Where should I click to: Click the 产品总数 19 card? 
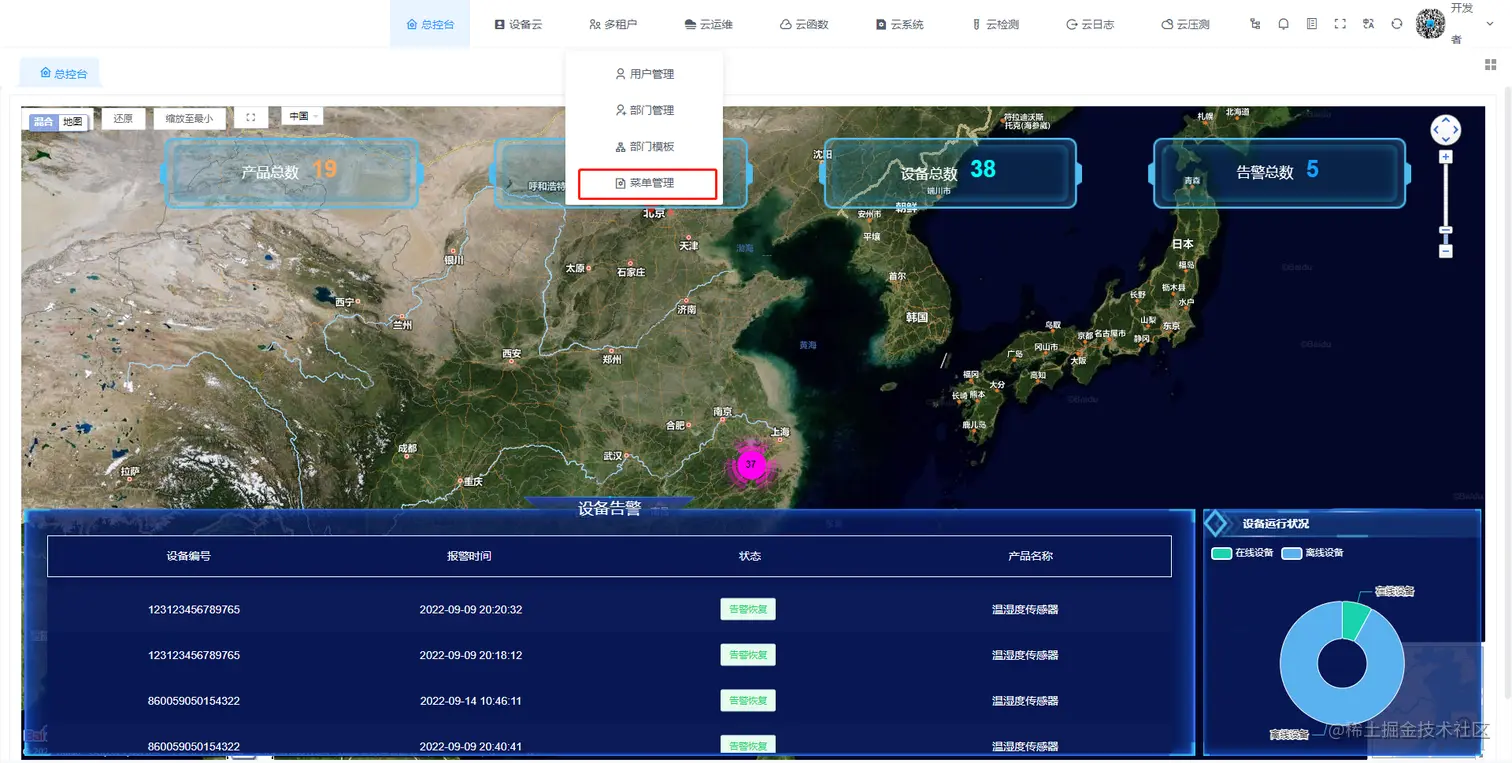coord(290,172)
